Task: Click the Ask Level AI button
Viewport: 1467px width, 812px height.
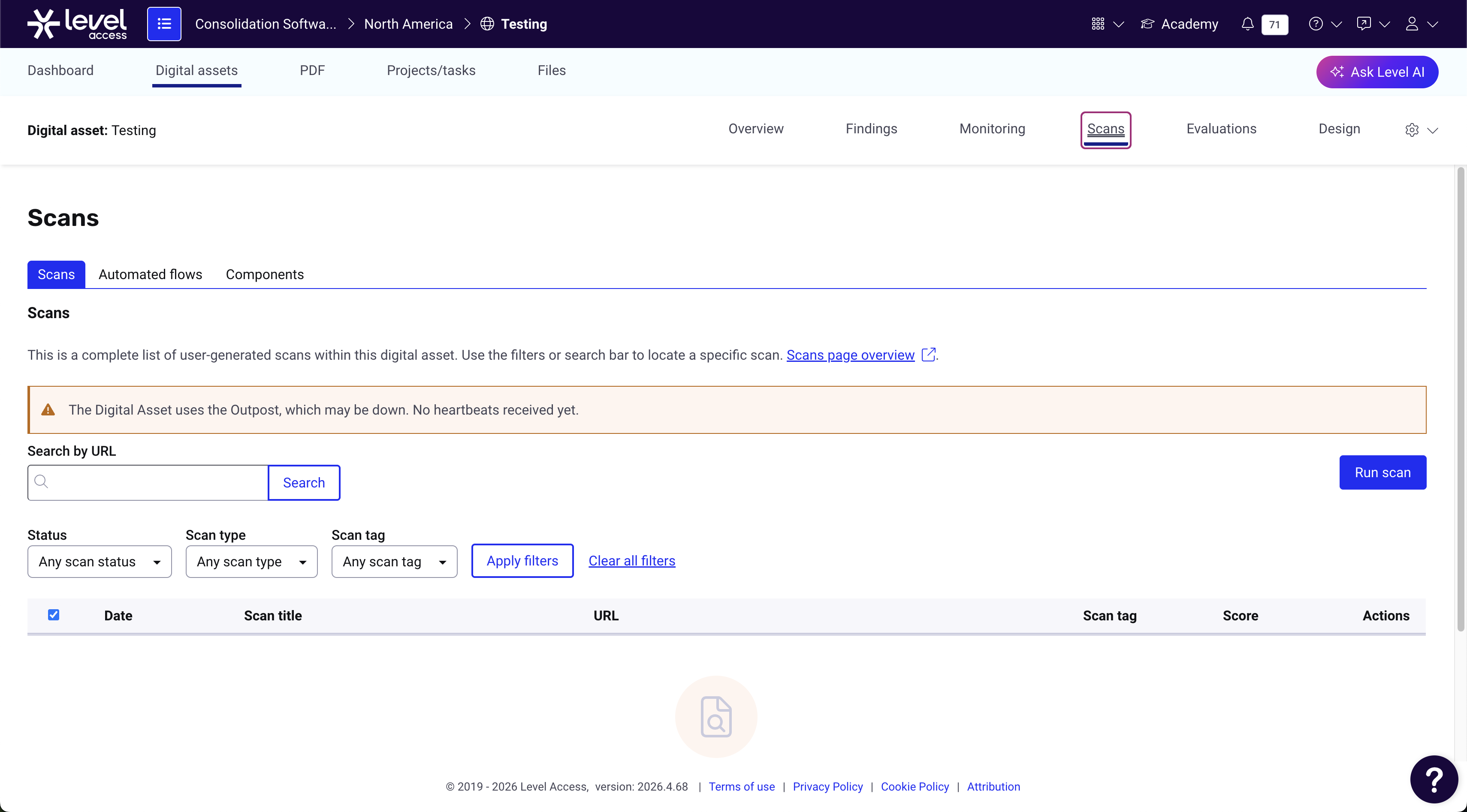Action: (1377, 72)
